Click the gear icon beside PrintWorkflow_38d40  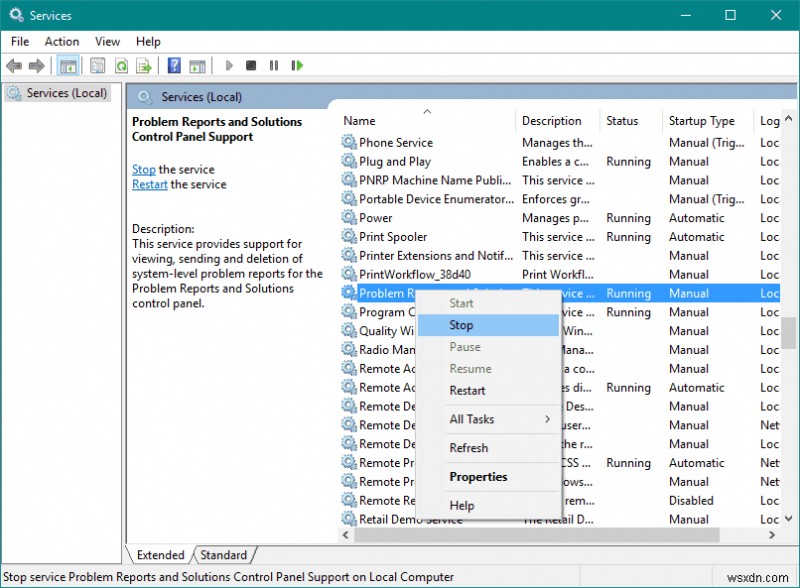click(x=349, y=274)
